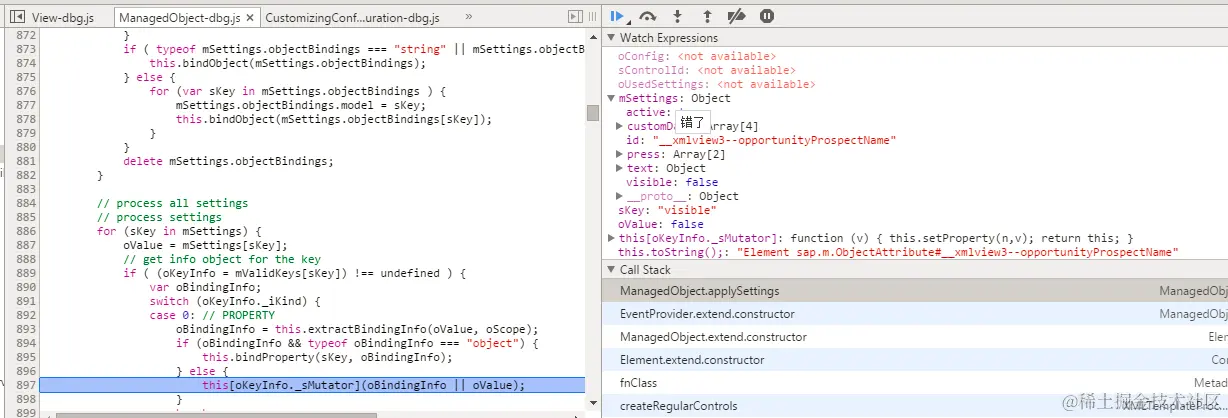Viewport: 1228px width, 418px height.
Task: Step out of current function
Action: pyautogui.click(x=707, y=16)
